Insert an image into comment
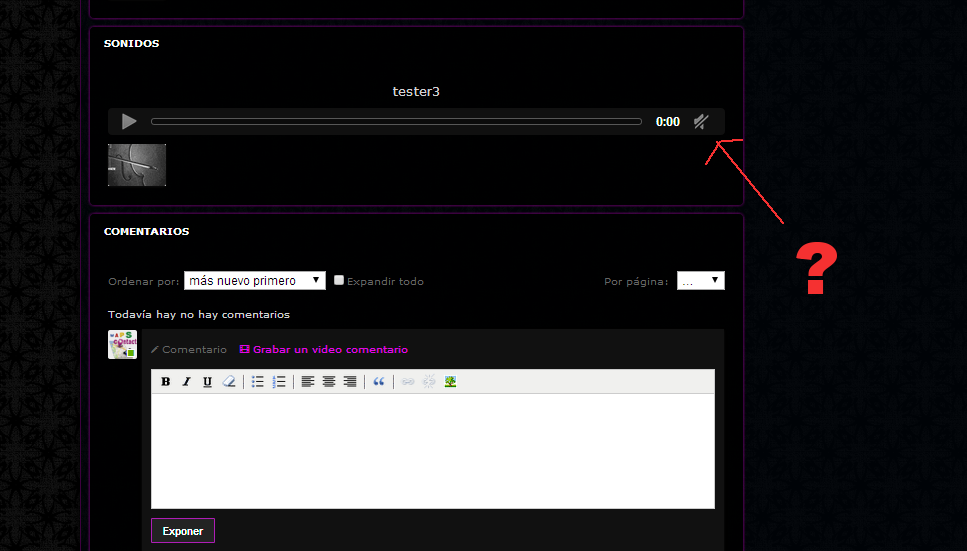This screenshot has height=551, width=967. click(x=450, y=382)
